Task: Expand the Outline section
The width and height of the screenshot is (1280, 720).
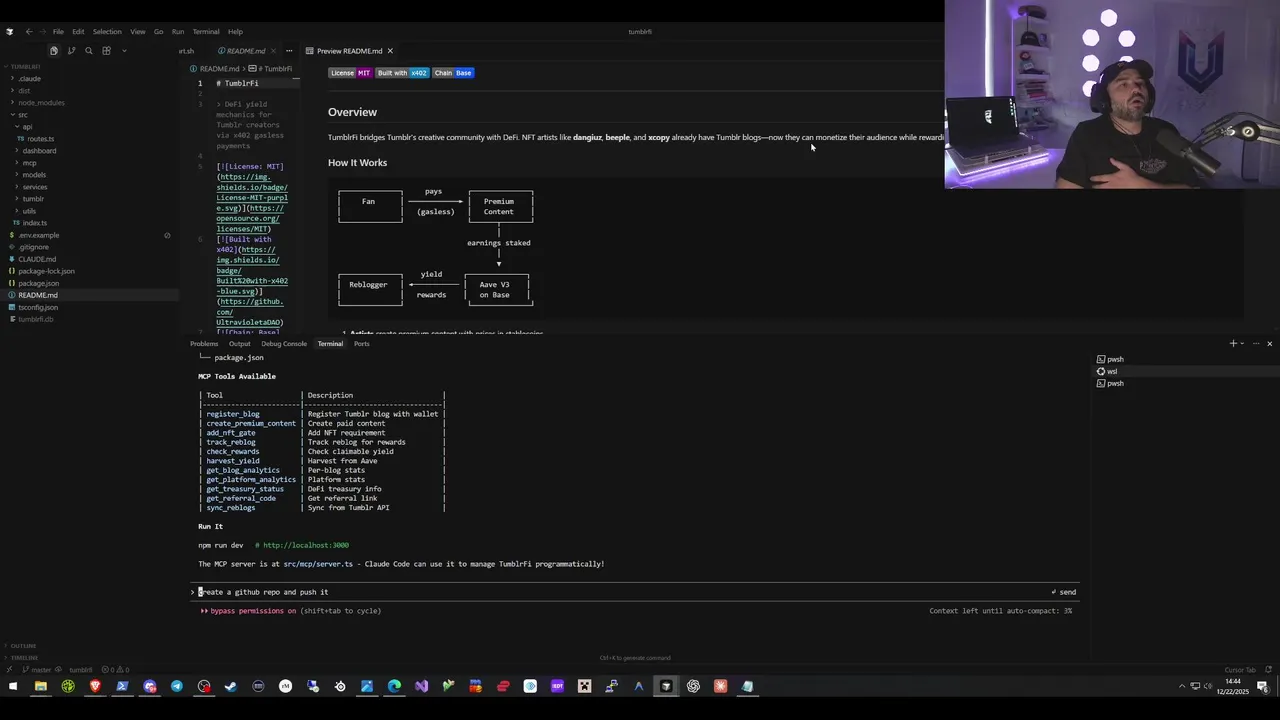Action: tap(23, 646)
